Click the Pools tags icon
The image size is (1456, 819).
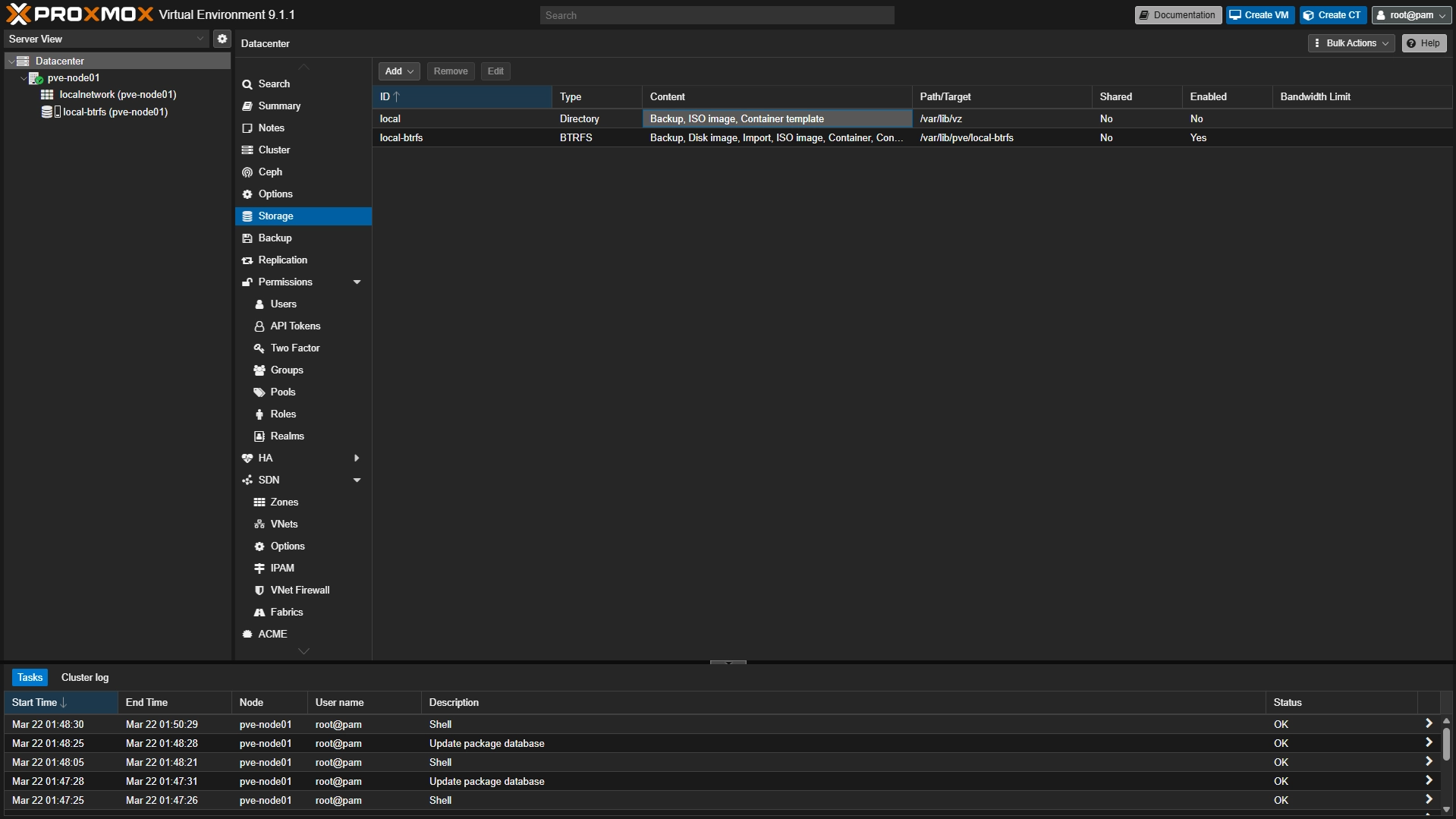259,392
